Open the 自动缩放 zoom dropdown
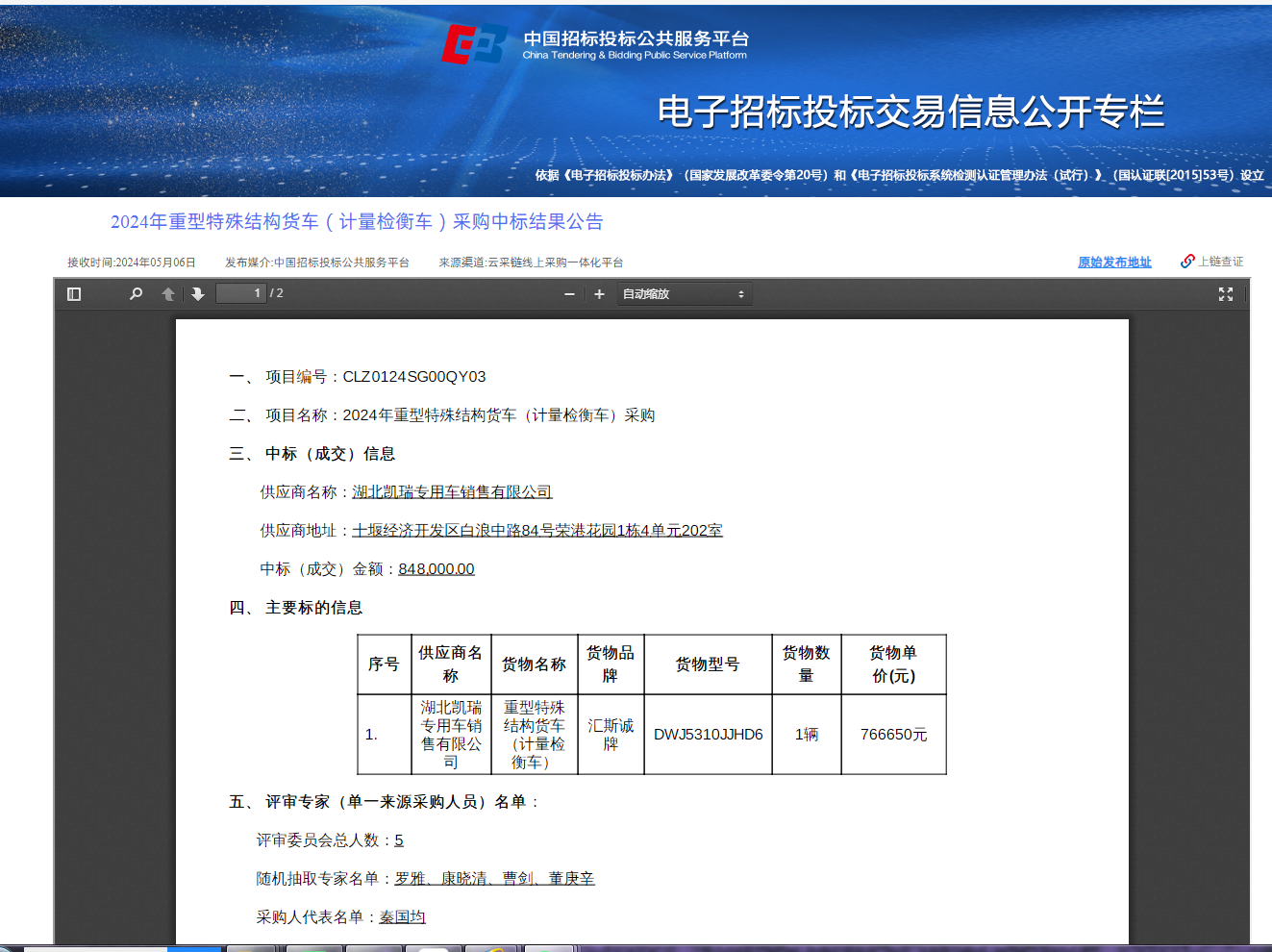 click(684, 294)
